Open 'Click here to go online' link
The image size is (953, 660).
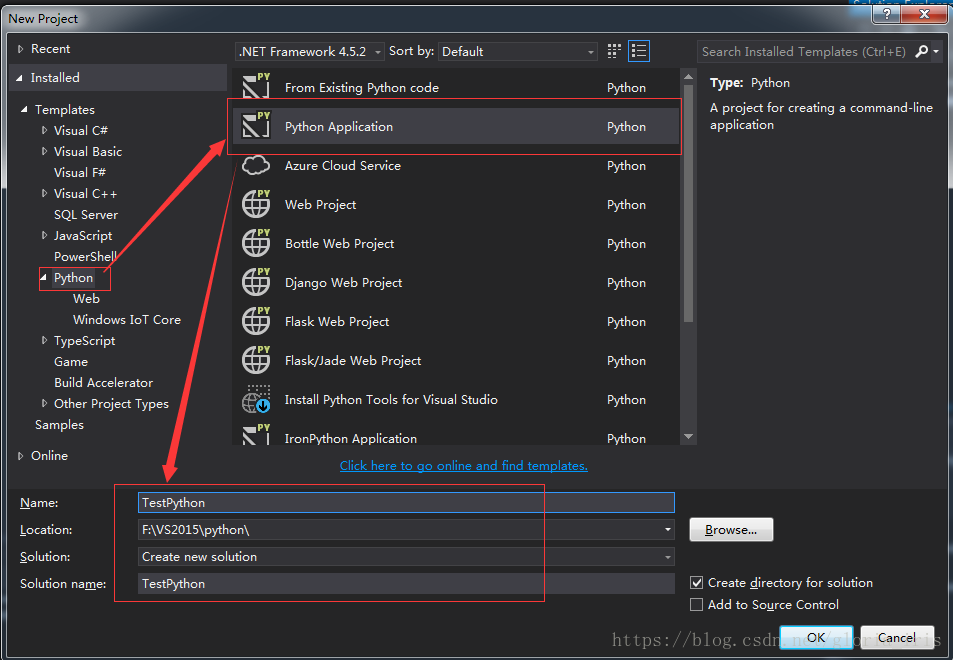(464, 466)
